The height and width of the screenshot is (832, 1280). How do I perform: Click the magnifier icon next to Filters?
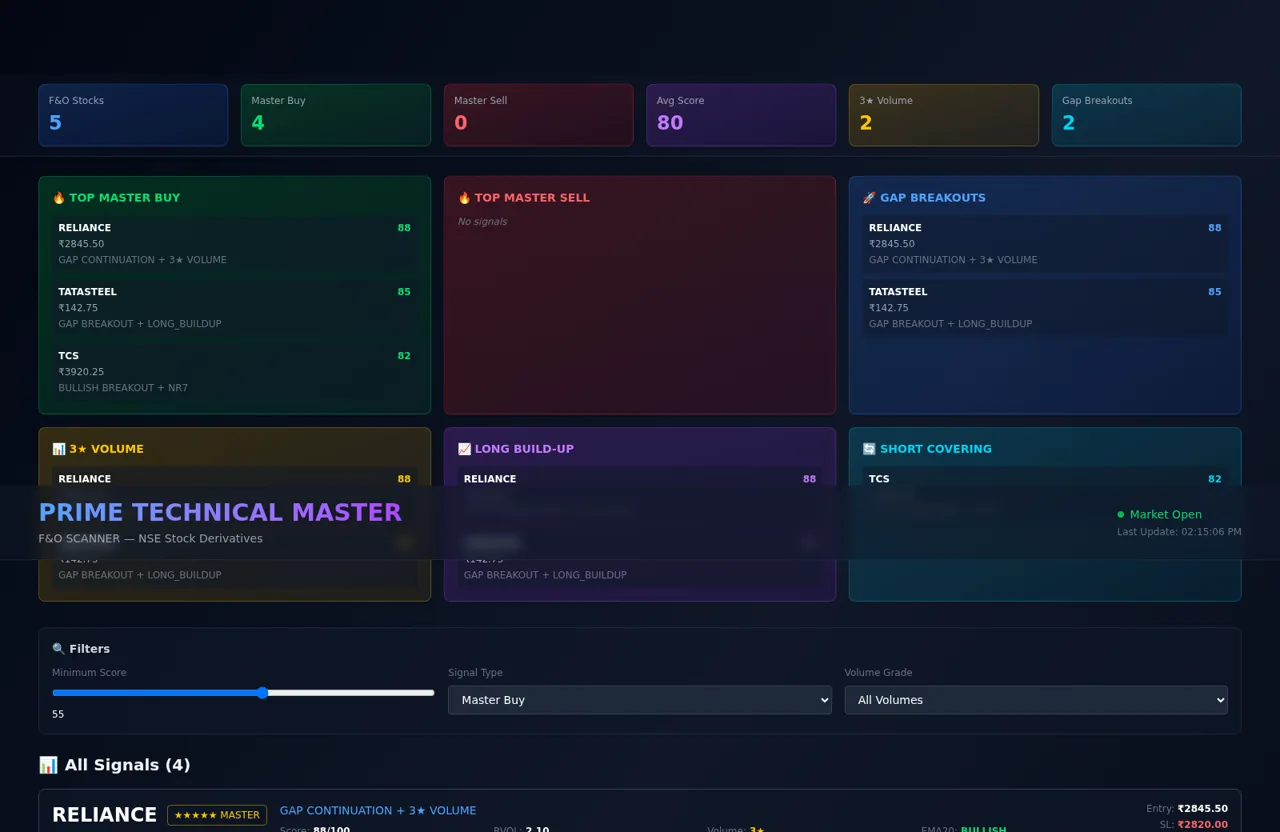click(x=59, y=649)
